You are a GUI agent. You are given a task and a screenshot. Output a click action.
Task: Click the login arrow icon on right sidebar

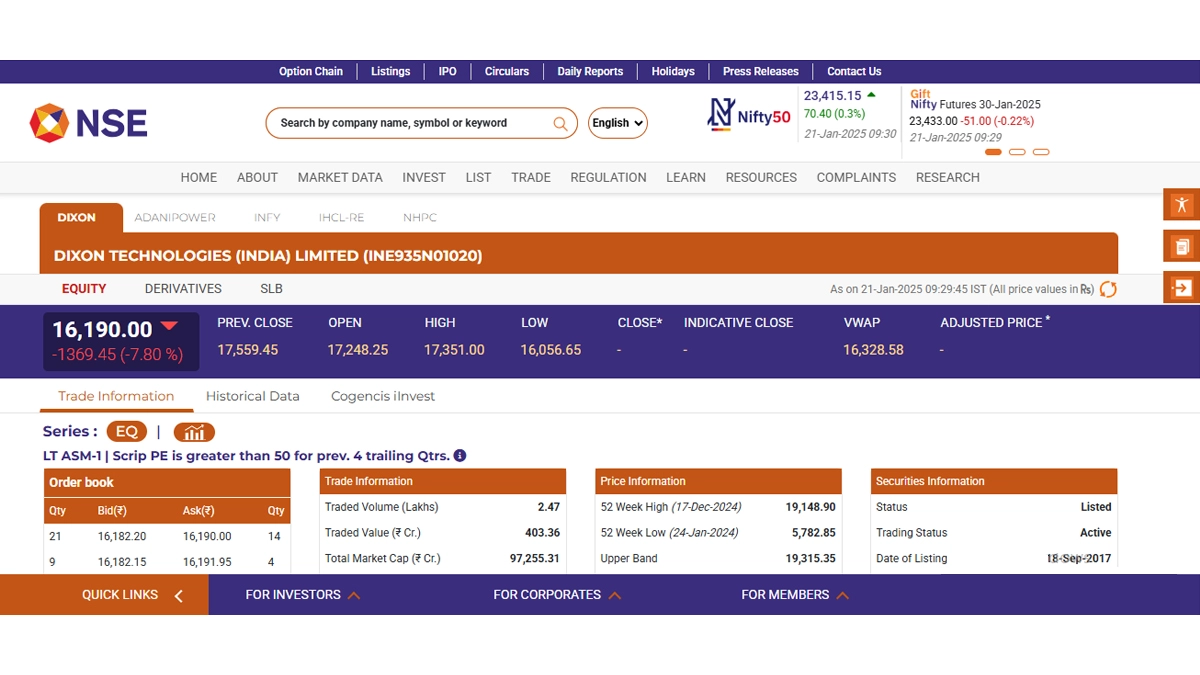1181,288
